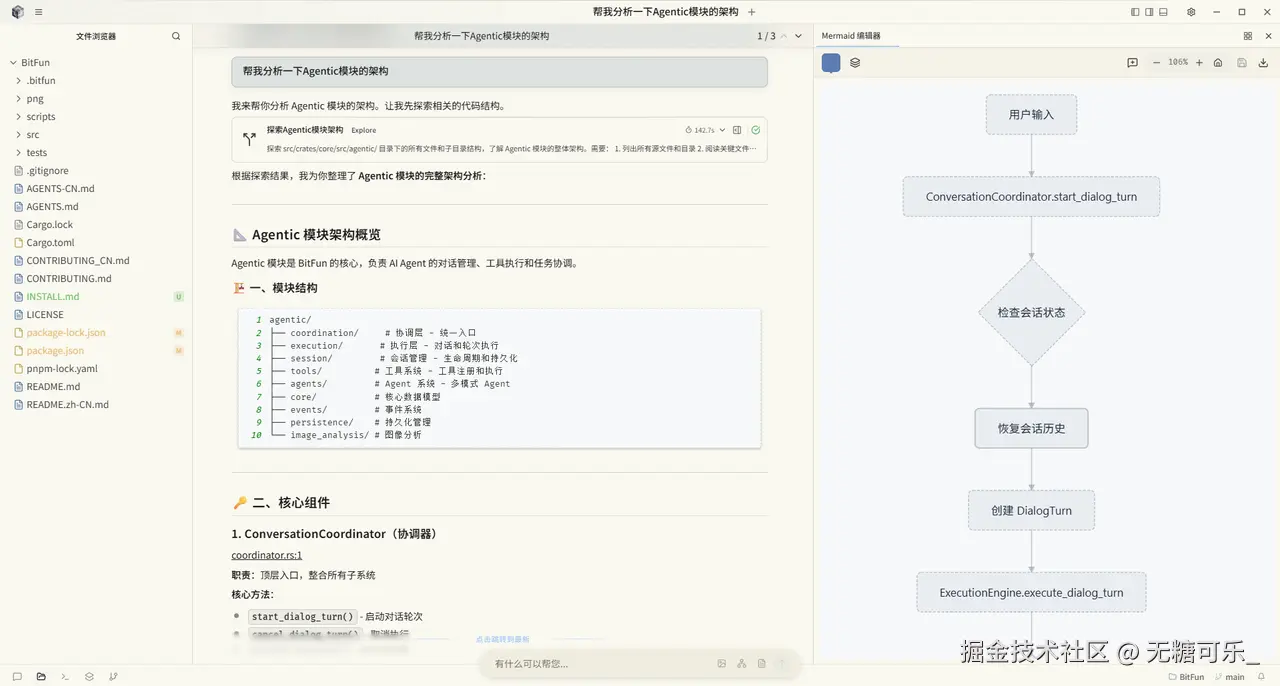Open settings via the gear icon
Viewport: 1280px width, 686px height.
tap(1191, 12)
